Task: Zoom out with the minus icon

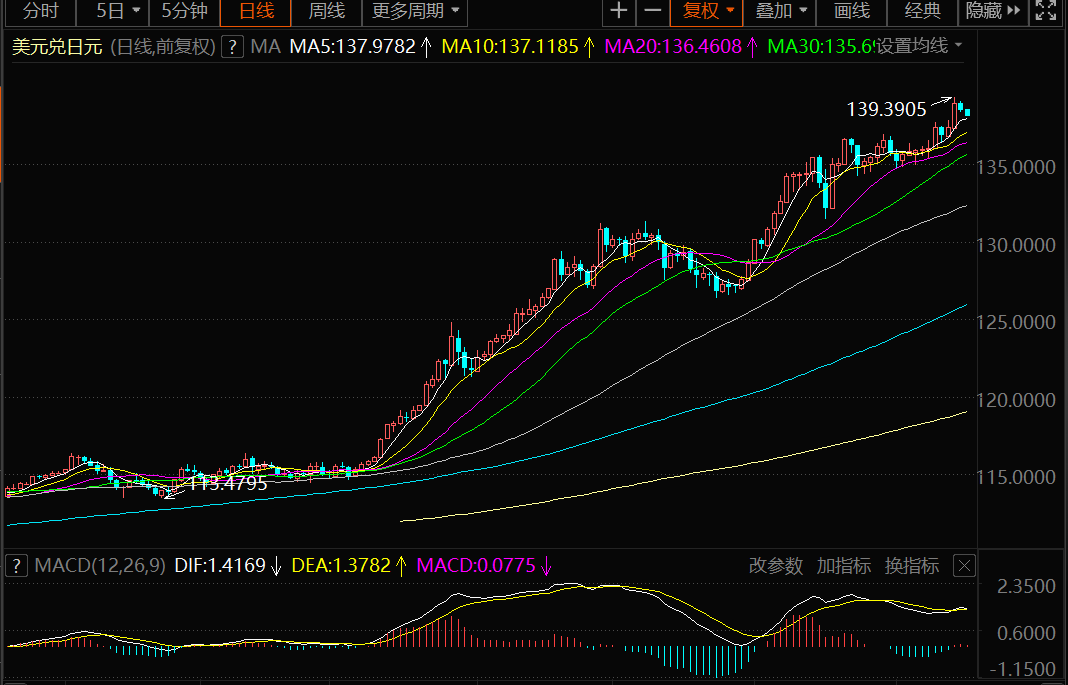Action: pos(653,12)
